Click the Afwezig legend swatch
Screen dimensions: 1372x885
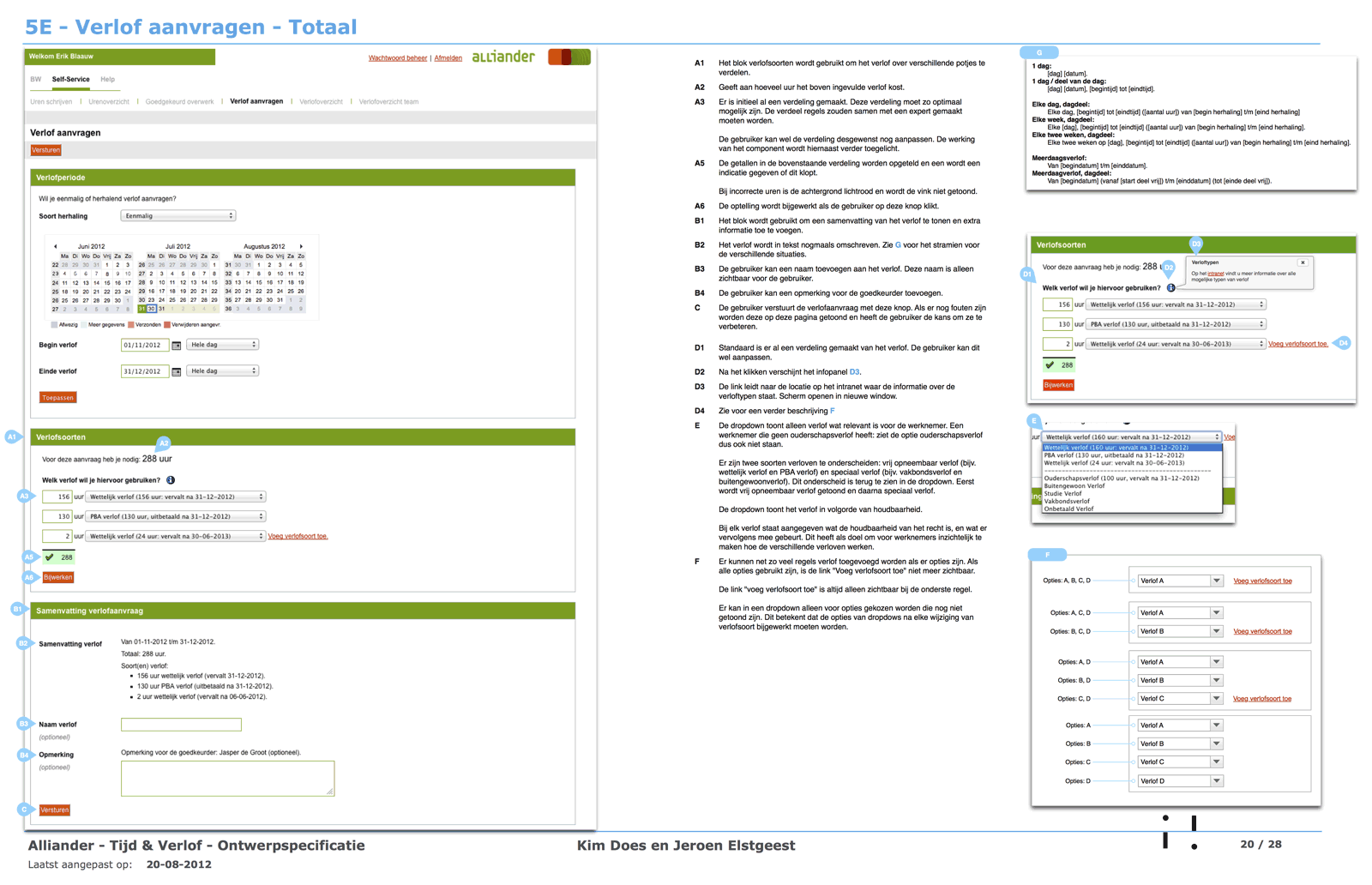54,325
